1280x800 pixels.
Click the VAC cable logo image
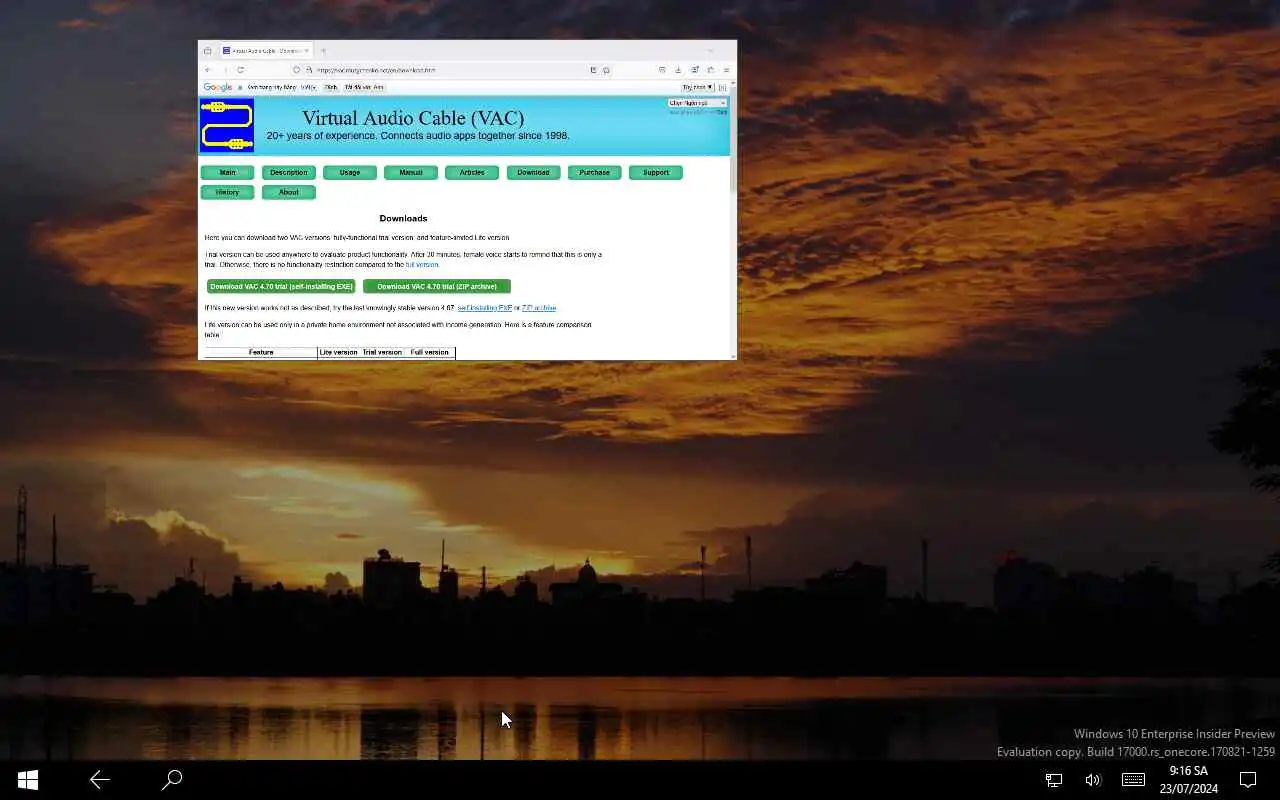coord(227,125)
